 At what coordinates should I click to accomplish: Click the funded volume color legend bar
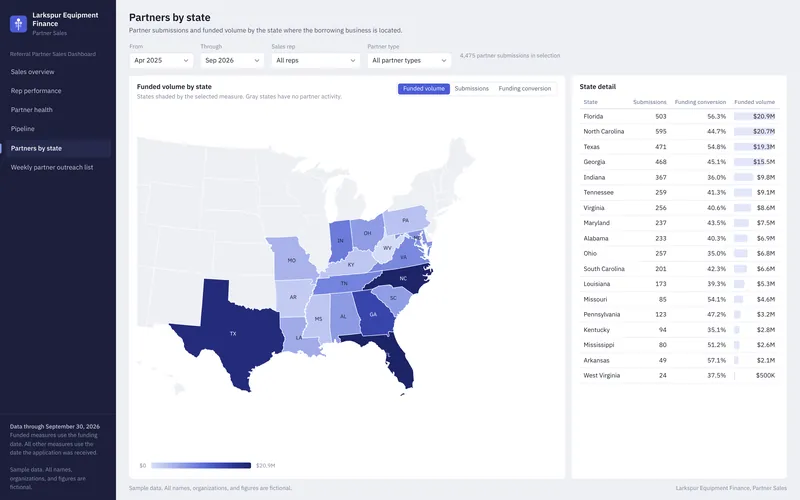tap(201, 465)
